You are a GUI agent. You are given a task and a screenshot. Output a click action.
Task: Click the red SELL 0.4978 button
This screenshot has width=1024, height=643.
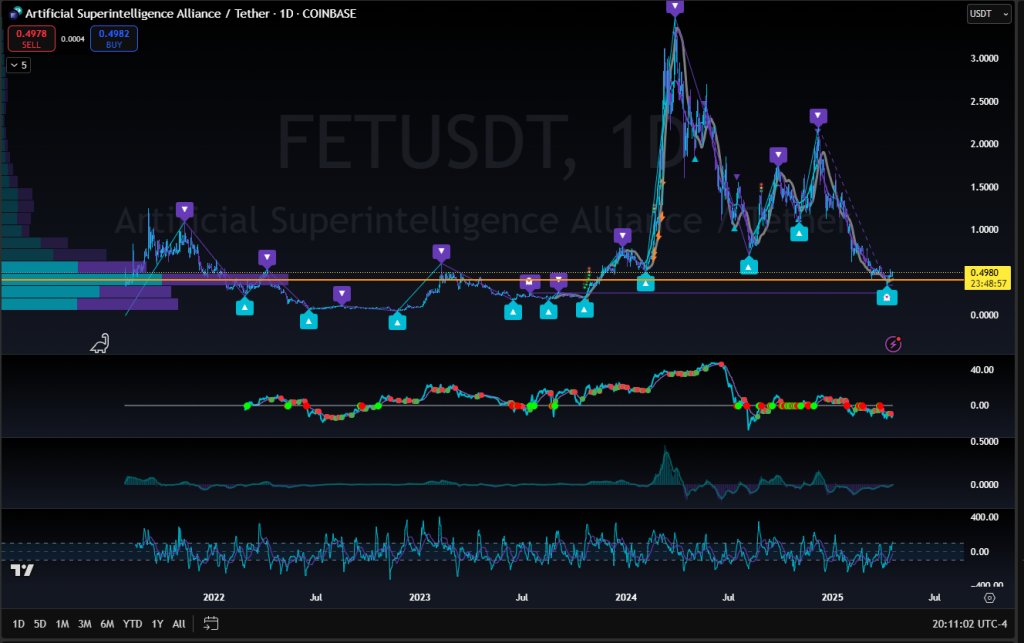tap(31, 39)
